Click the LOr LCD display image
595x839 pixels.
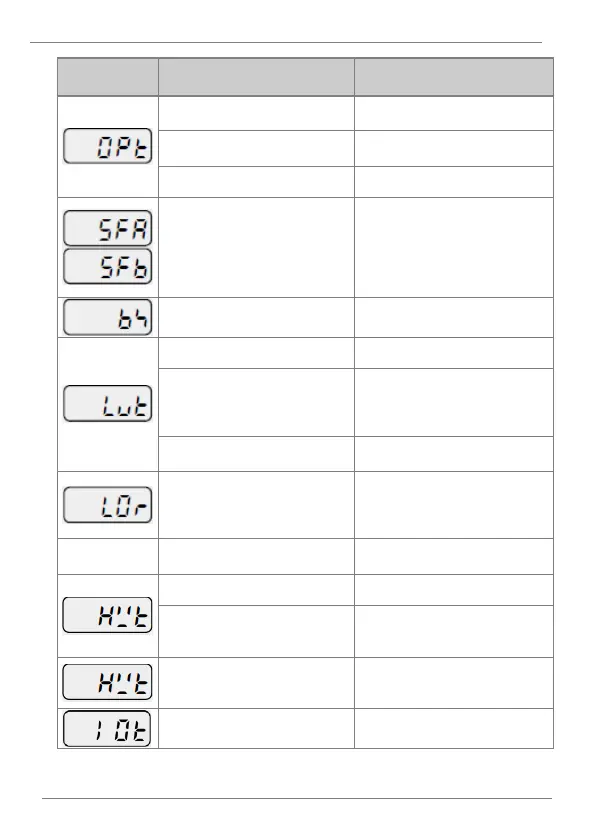pos(108,505)
